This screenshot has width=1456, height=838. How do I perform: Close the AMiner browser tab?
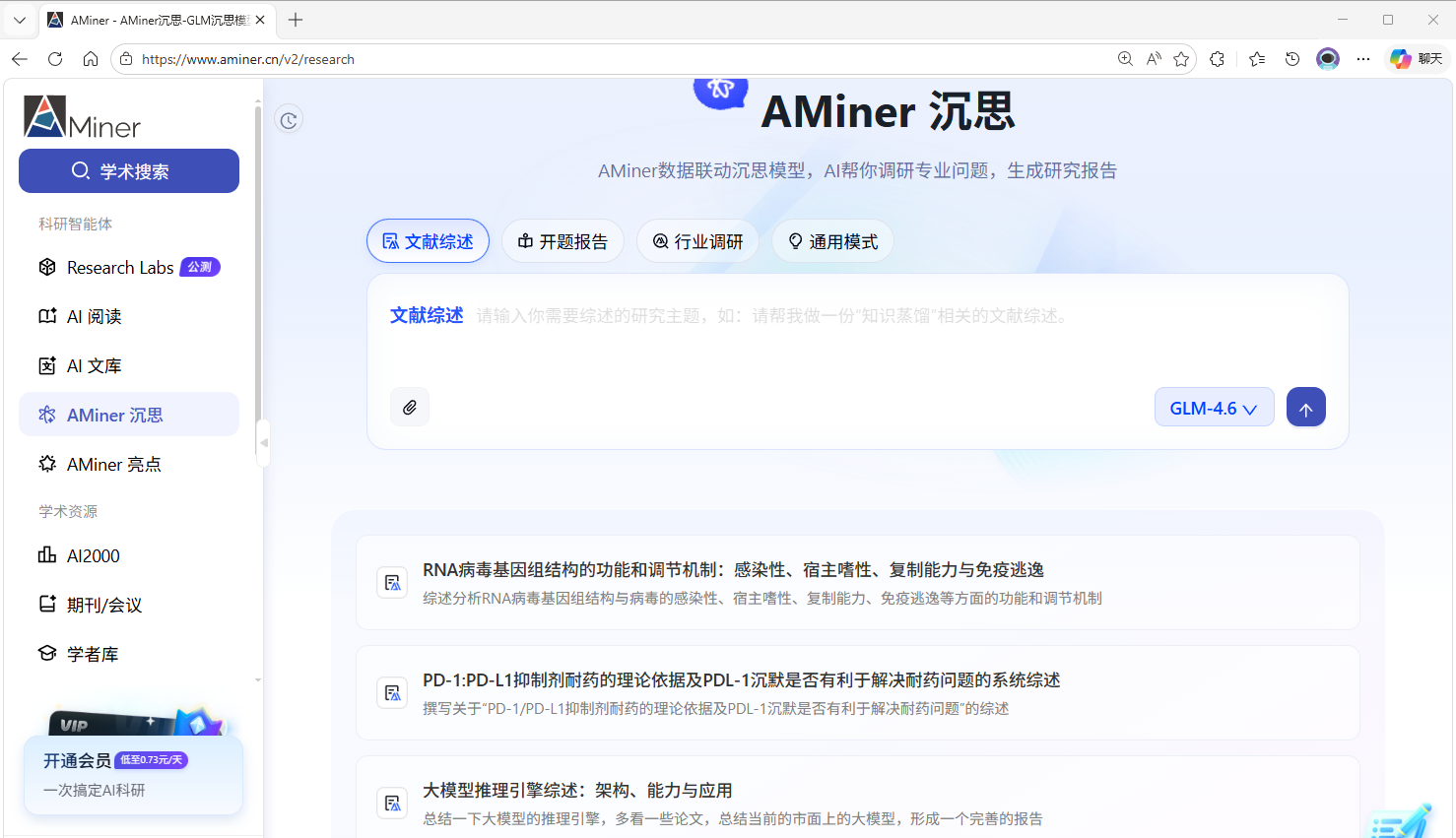coord(260,20)
